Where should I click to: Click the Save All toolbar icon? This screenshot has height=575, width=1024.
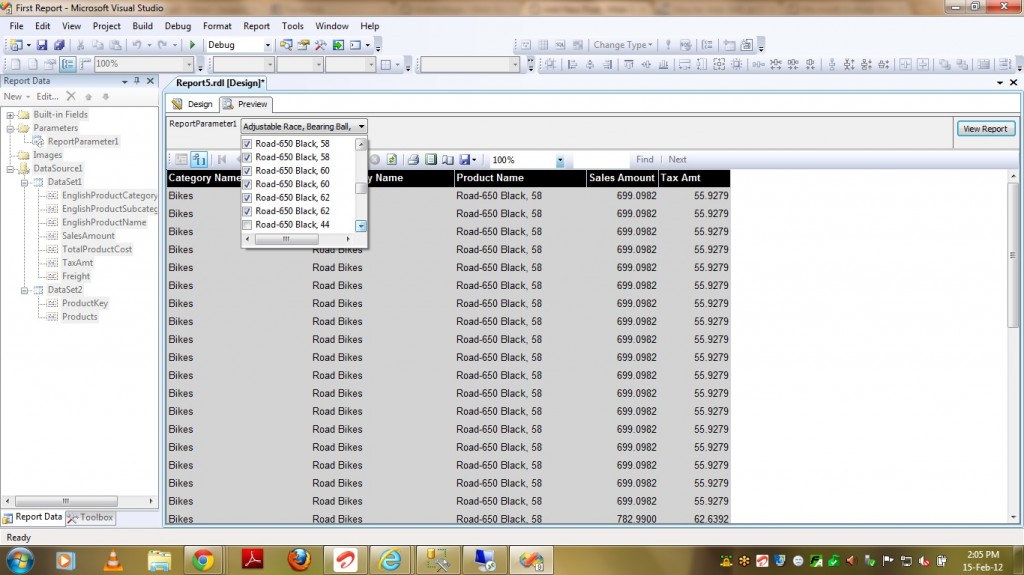tap(59, 45)
